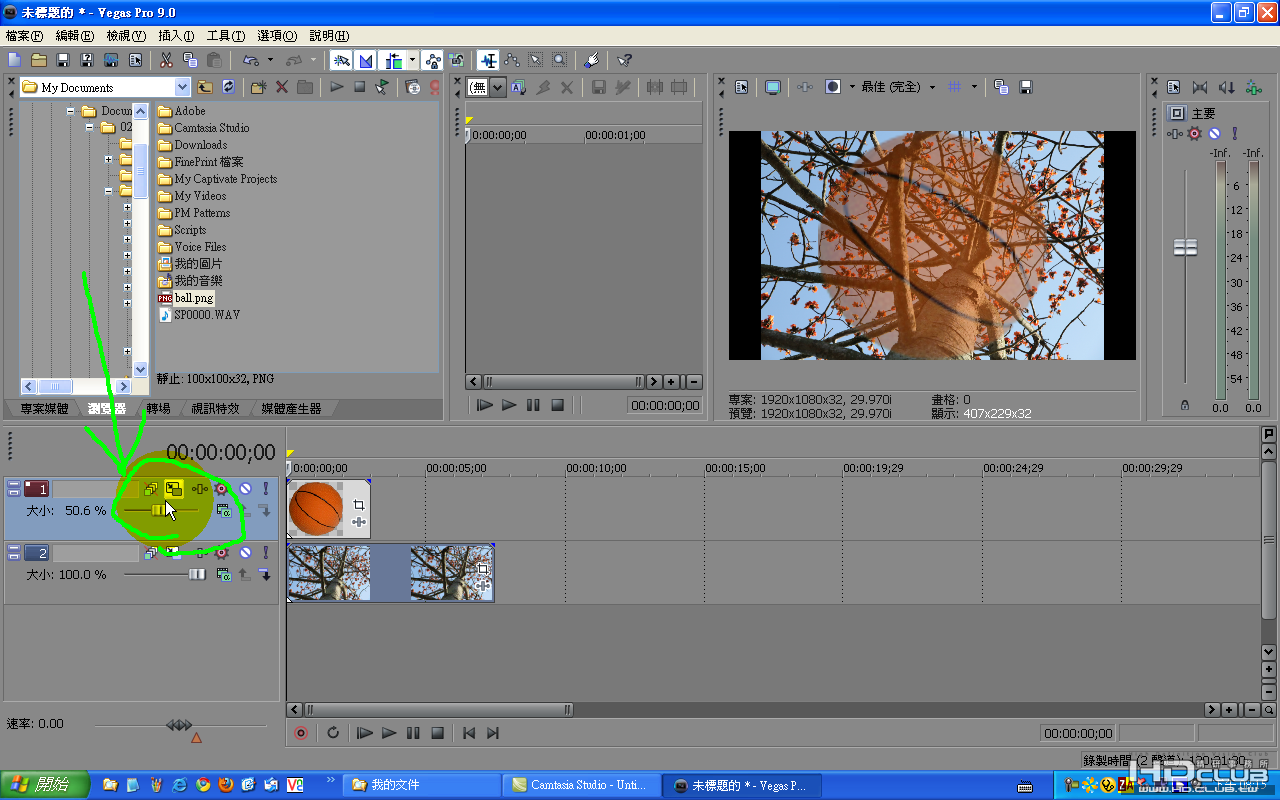The height and width of the screenshot is (800, 1280).
Task: Toggle loop playback under the timeline
Action: pyautogui.click(x=333, y=733)
